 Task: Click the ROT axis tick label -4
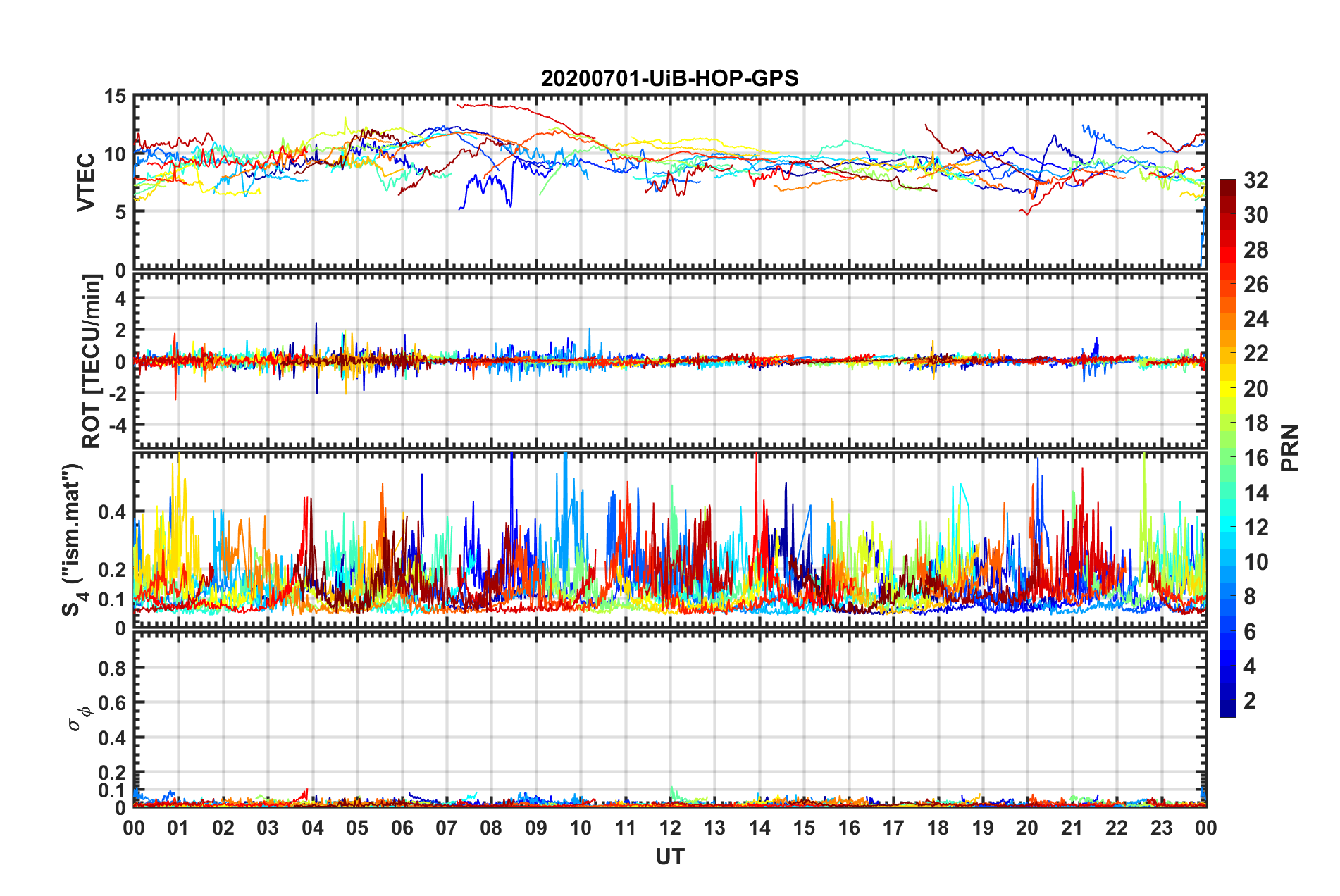tap(117, 425)
